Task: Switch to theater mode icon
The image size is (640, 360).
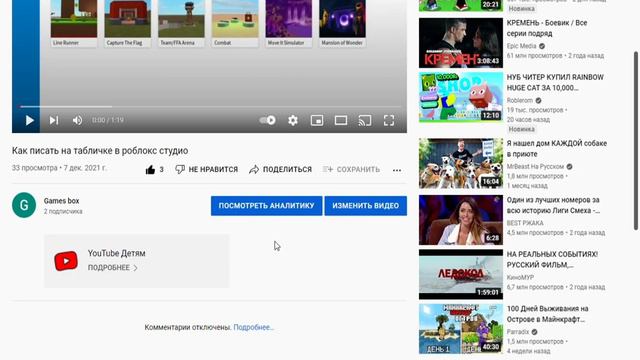Action: [341, 120]
